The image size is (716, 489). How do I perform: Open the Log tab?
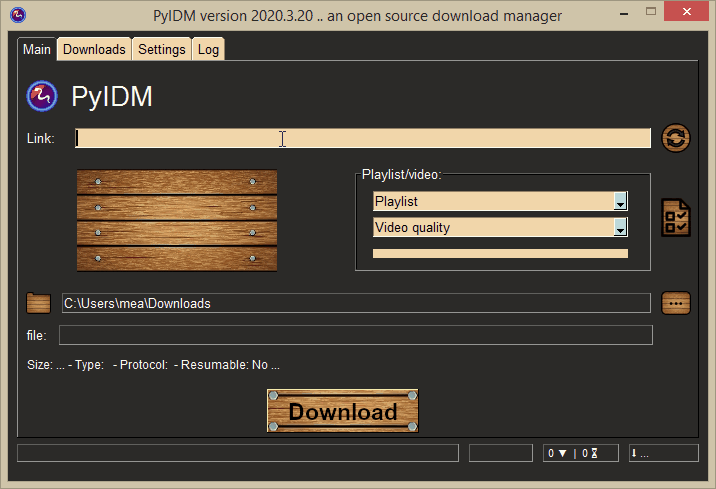coord(208,49)
